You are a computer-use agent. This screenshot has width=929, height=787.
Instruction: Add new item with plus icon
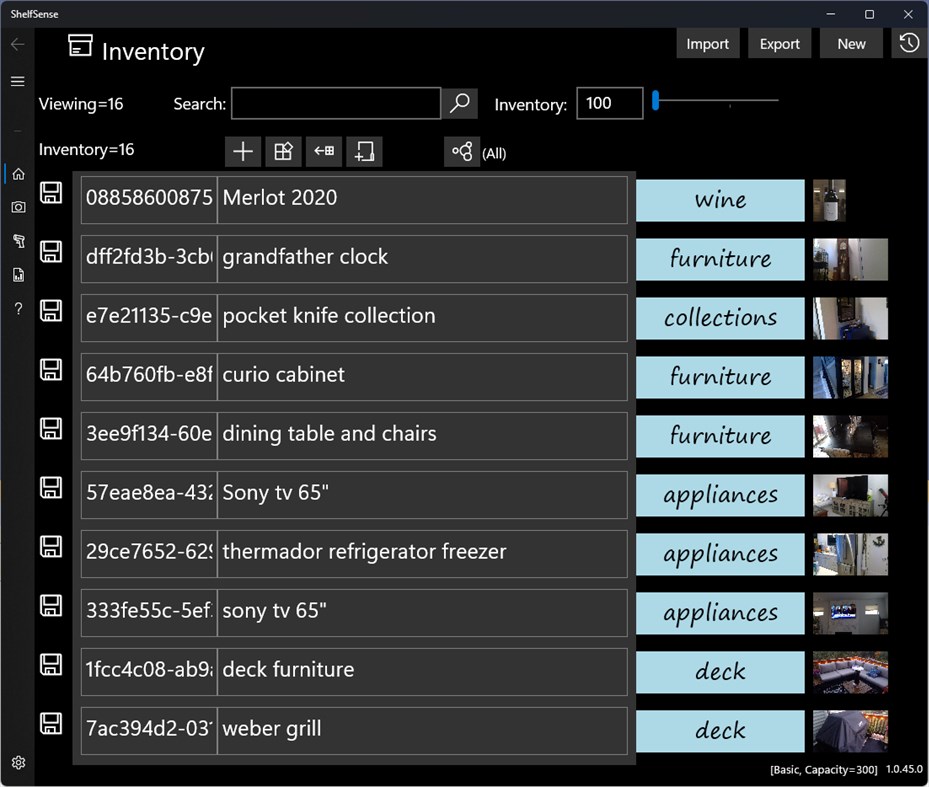coord(243,152)
